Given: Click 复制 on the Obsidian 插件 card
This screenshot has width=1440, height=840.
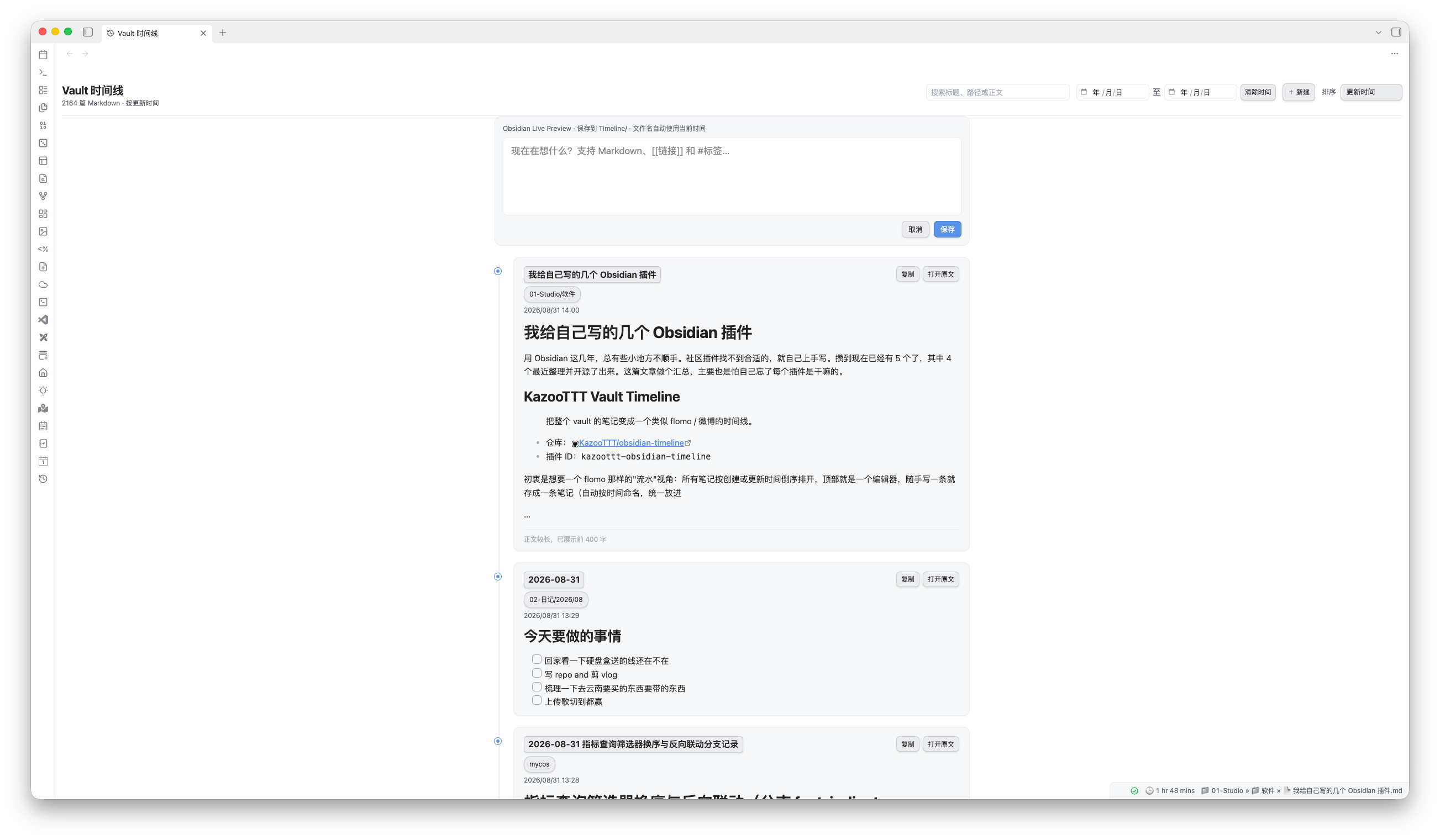Looking at the screenshot, I should coord(907,274).
